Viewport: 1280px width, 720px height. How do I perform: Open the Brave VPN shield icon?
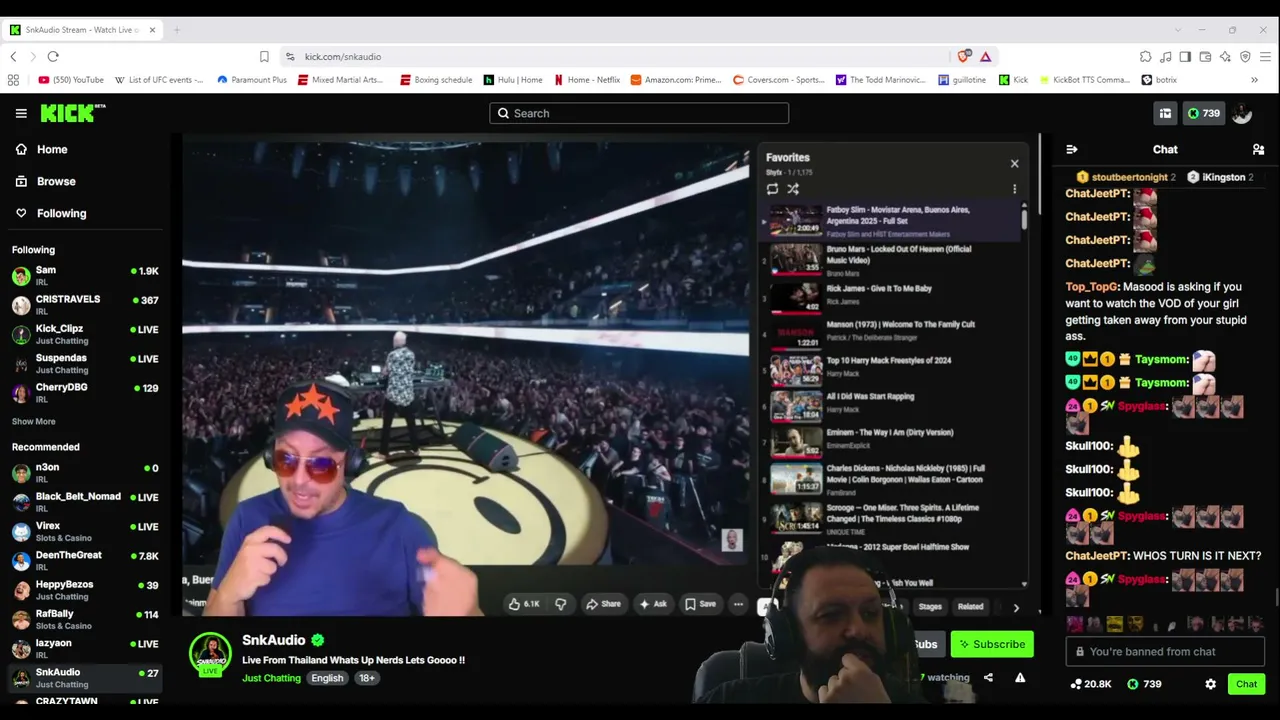pos(1245,57)
